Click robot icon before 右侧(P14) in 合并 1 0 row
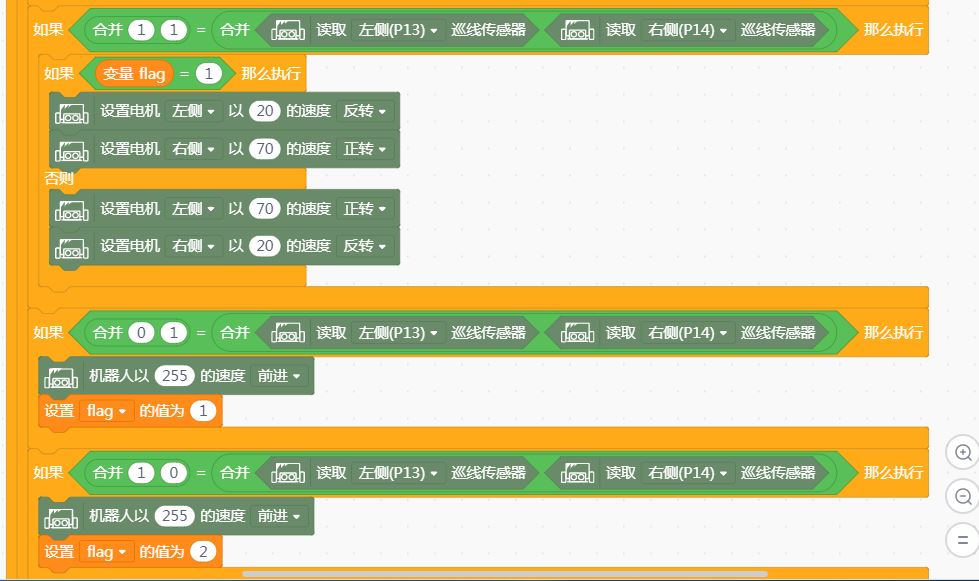This screenshot has width=979, height=581. [578, 472]
